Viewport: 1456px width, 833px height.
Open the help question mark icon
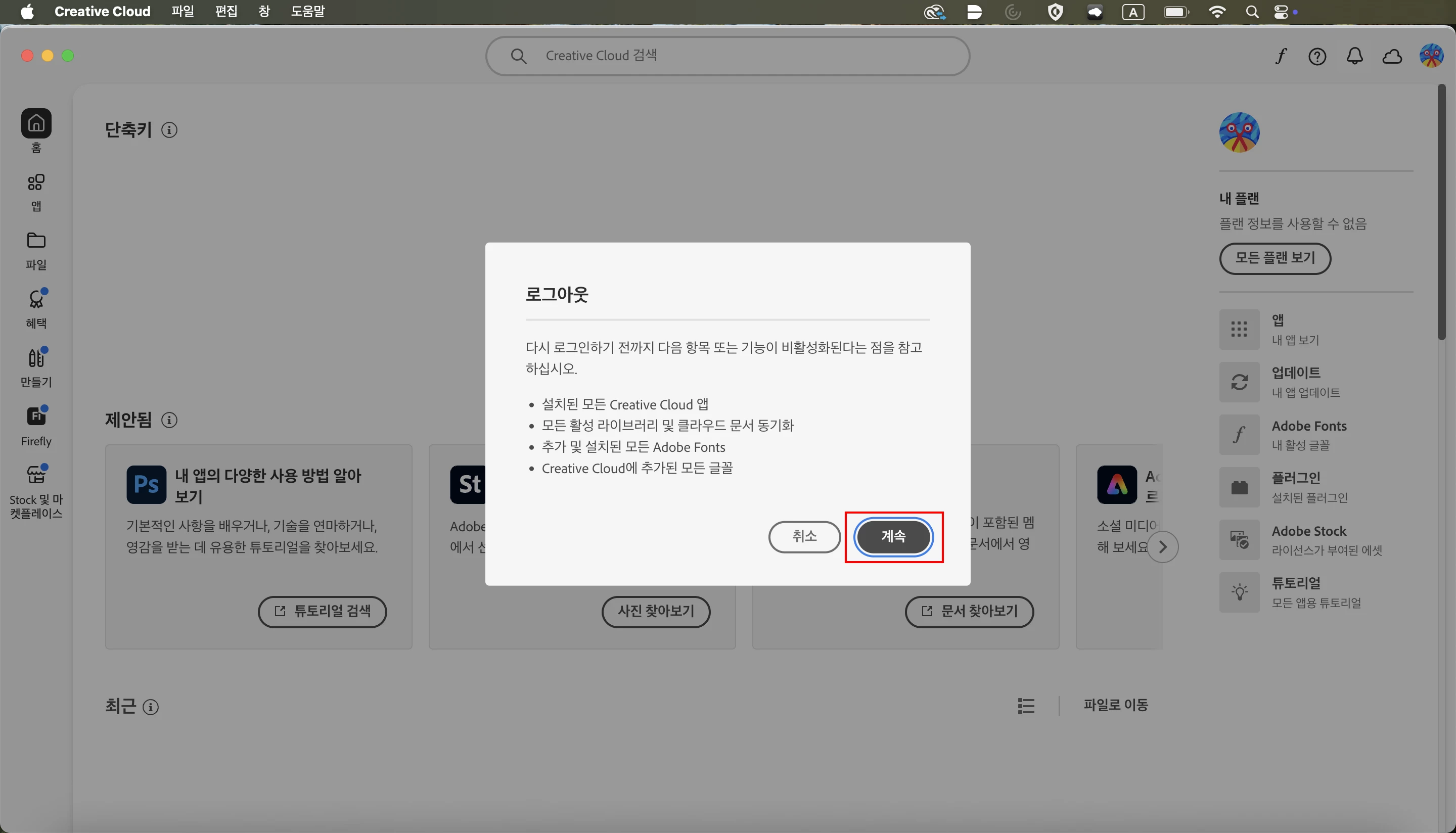tap(1317, 56)
